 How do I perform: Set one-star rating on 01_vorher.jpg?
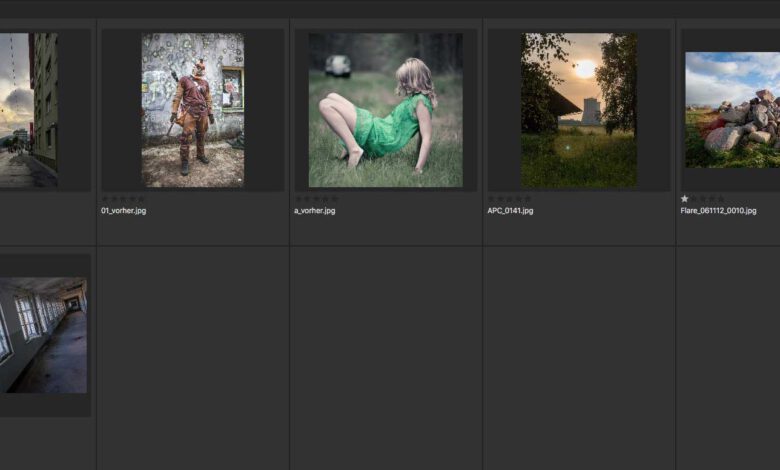click(105, 199)
